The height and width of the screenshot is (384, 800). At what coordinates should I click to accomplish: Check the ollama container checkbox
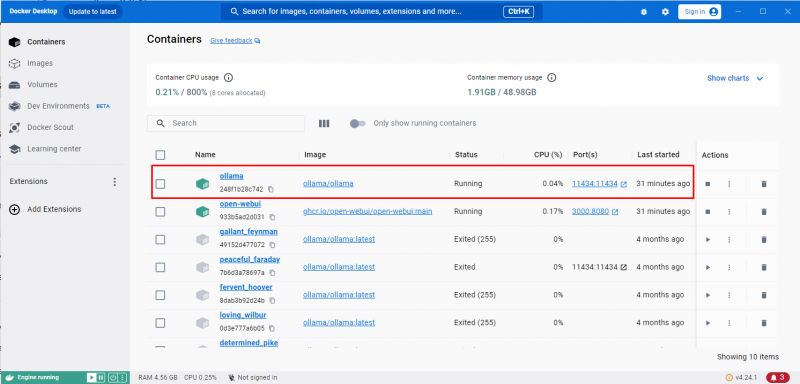[160, 184]
